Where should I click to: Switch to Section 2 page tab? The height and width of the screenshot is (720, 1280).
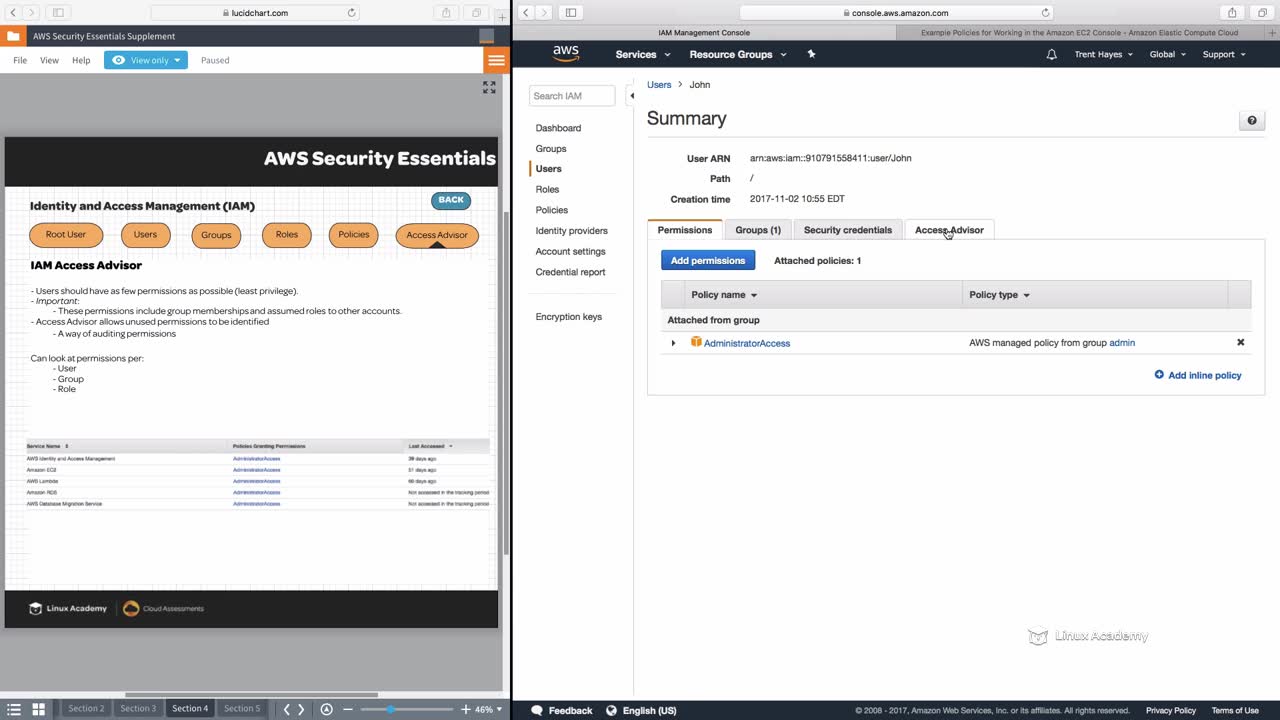click(86, 709)
